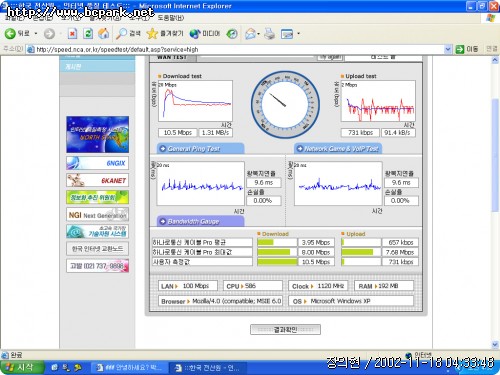The height and width of the screenshot is (375, 500).
Task: Refresh the page with the green arrows icon
Action: (x=88, y=34)
